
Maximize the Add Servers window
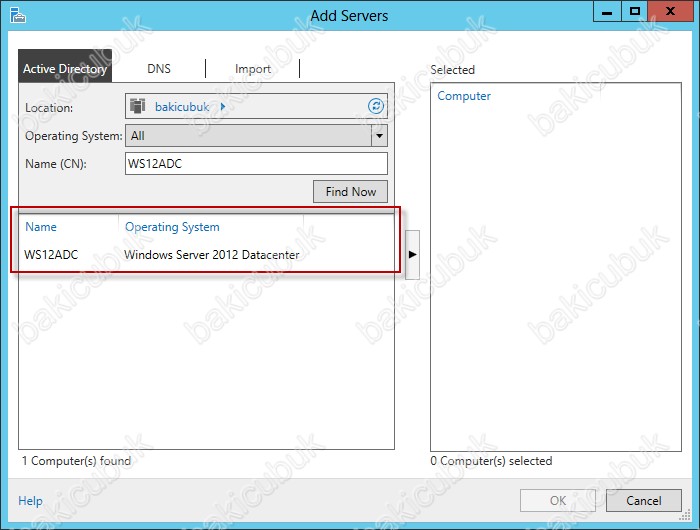coord(634,12)
